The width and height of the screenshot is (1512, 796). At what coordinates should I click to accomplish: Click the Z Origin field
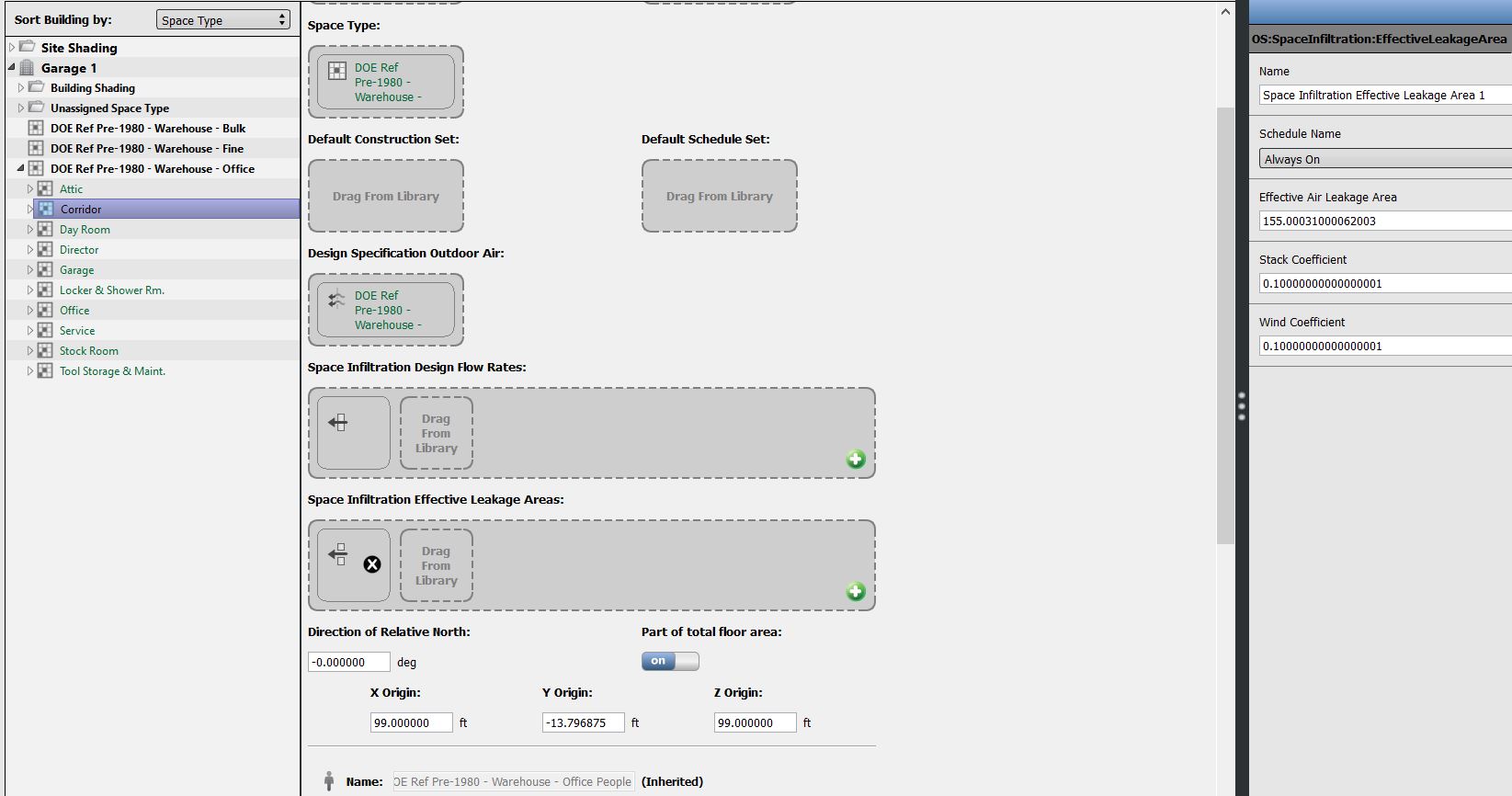tap(756, 722)
